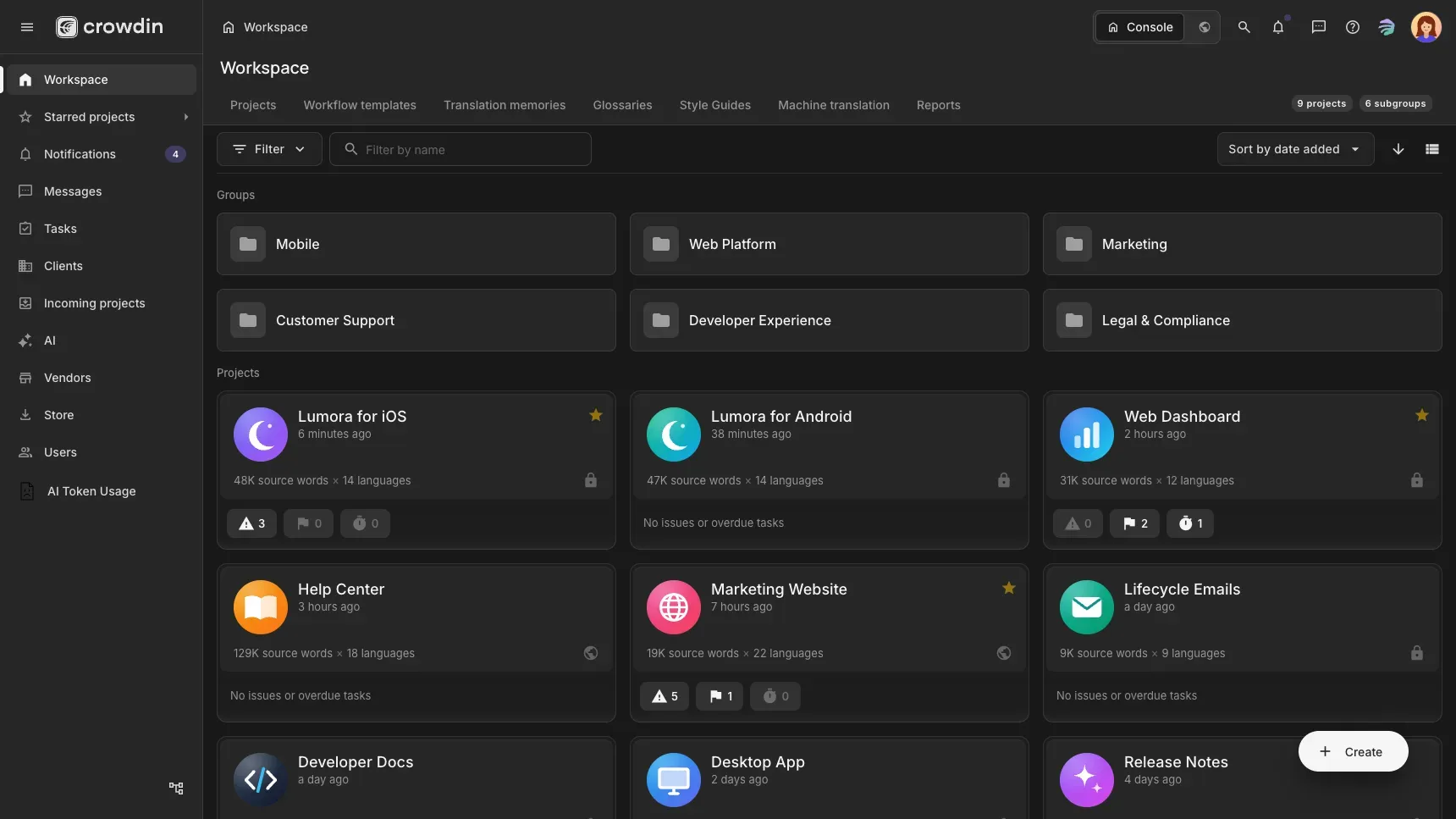The width and height of the screenshot is (1456, 819).
Task: Click the 9 projects badge
Action: click(x=1321, y=103)
